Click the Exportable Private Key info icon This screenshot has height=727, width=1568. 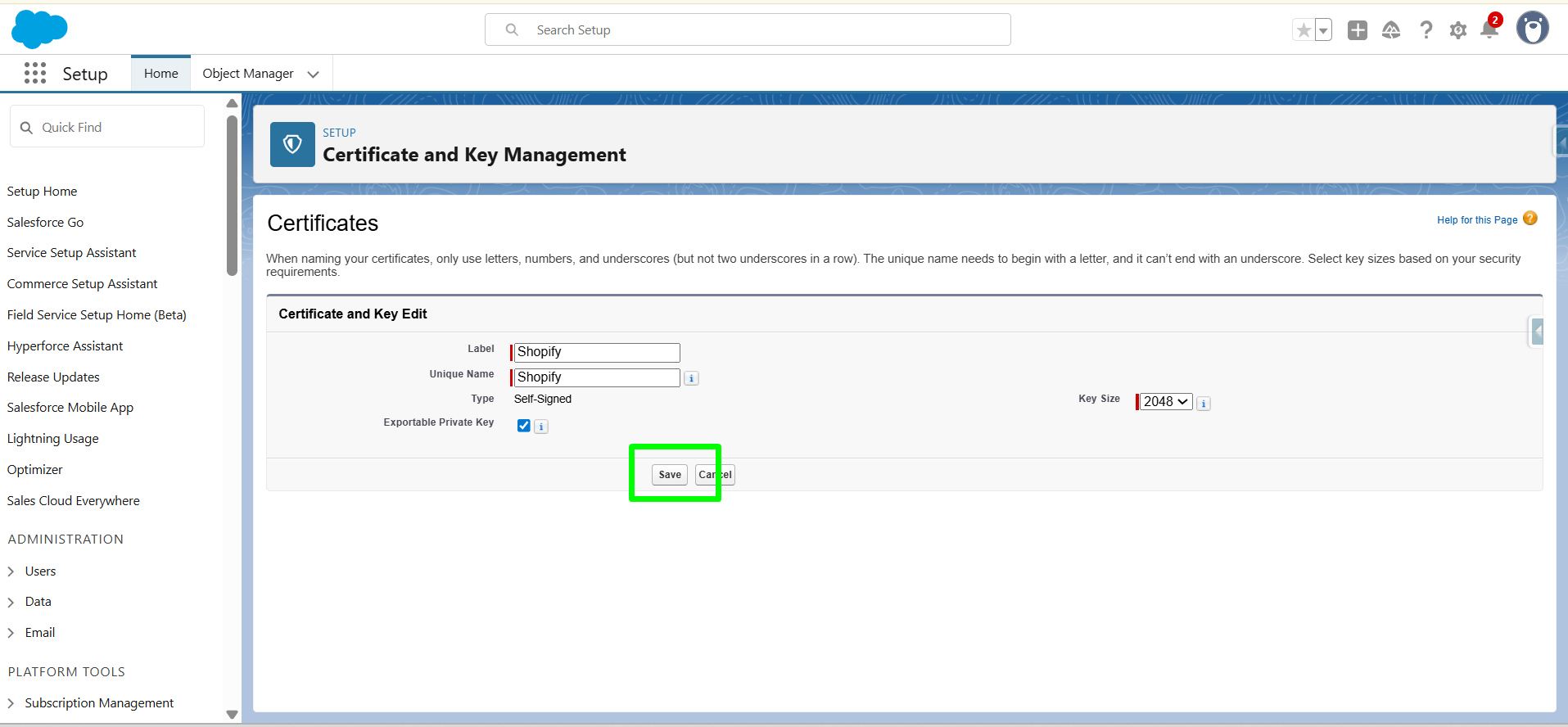[541, 427]
